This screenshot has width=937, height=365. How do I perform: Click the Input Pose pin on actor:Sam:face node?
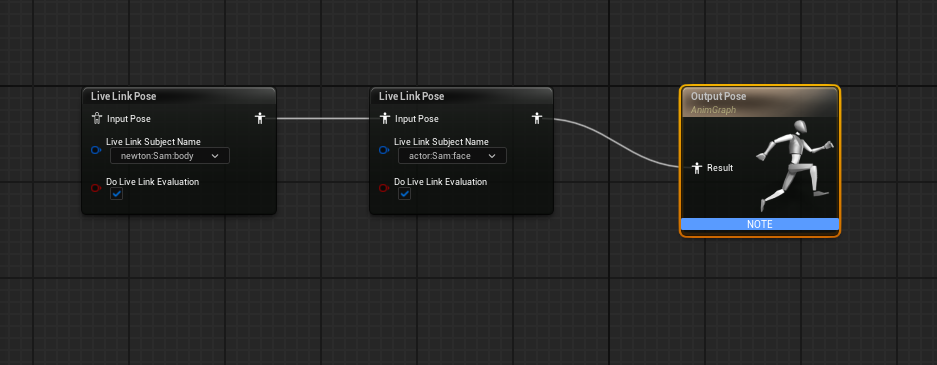[385, 118]
